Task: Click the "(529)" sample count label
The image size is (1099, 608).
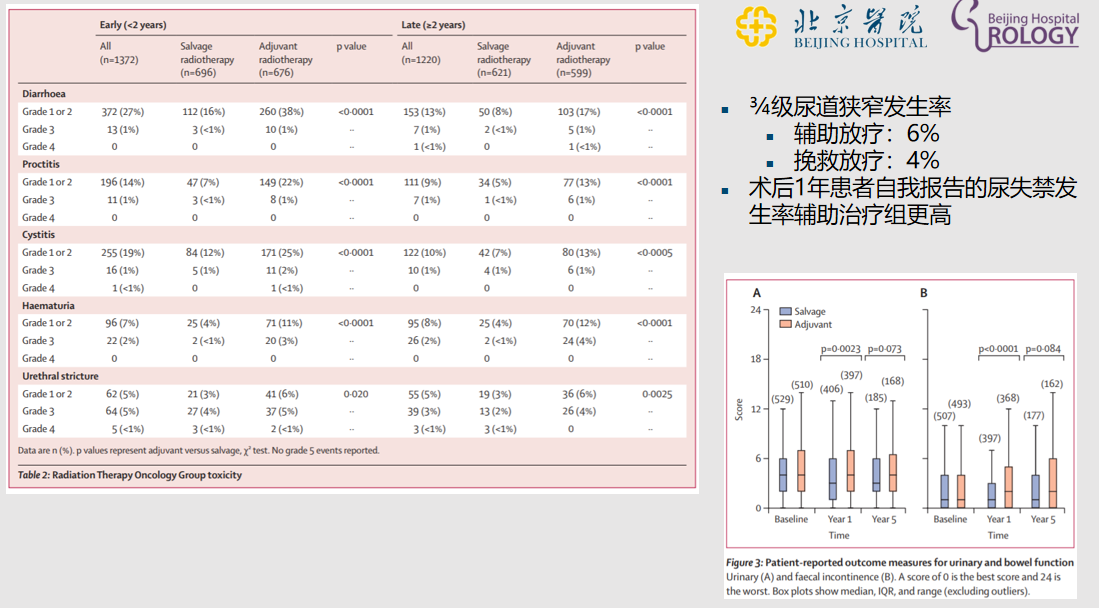Action: [782, 400]
